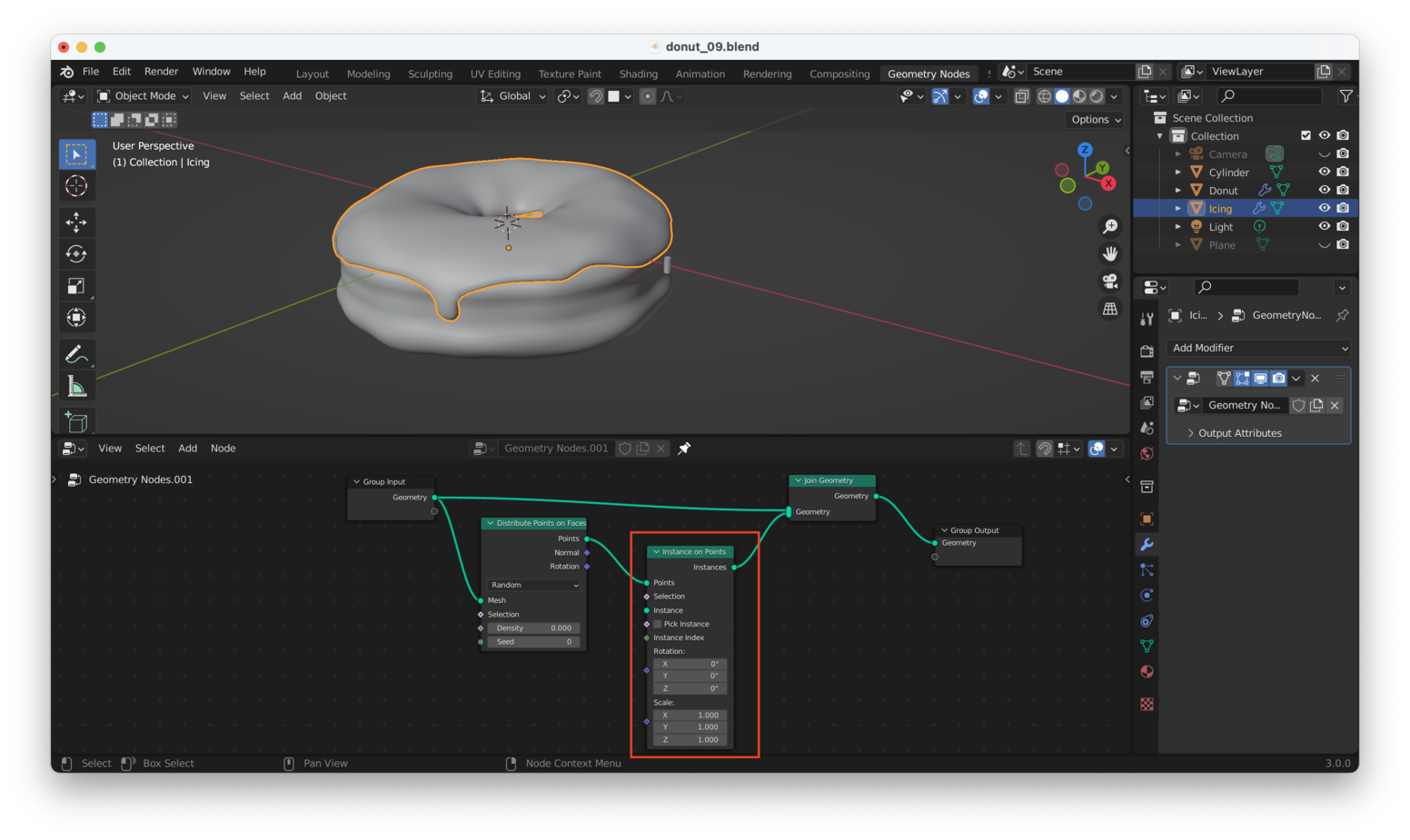
Task: Click the Add Modifier button
Action: coord(1258,348)
